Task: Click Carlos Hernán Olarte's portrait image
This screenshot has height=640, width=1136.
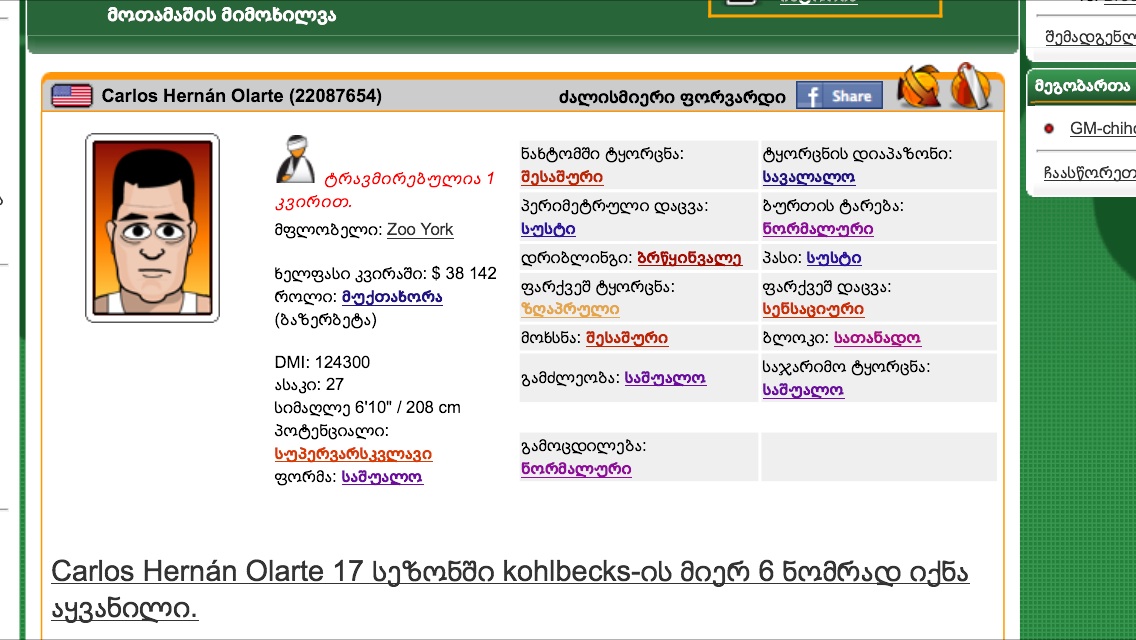Action: point(152,228)
